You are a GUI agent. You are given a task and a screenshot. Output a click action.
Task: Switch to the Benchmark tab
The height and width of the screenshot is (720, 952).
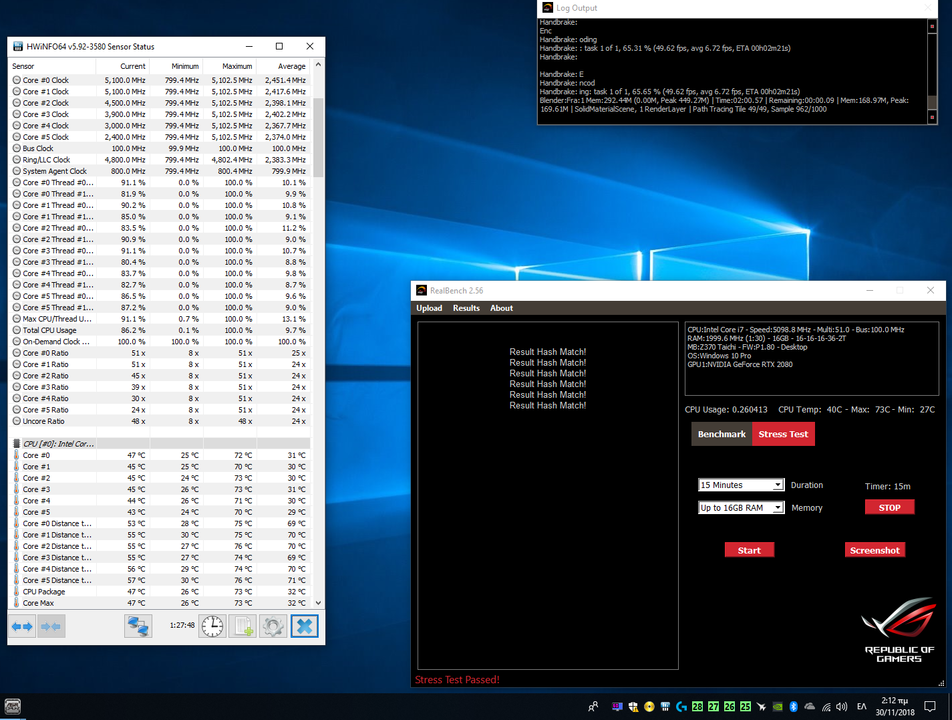(x=722, y=434)
